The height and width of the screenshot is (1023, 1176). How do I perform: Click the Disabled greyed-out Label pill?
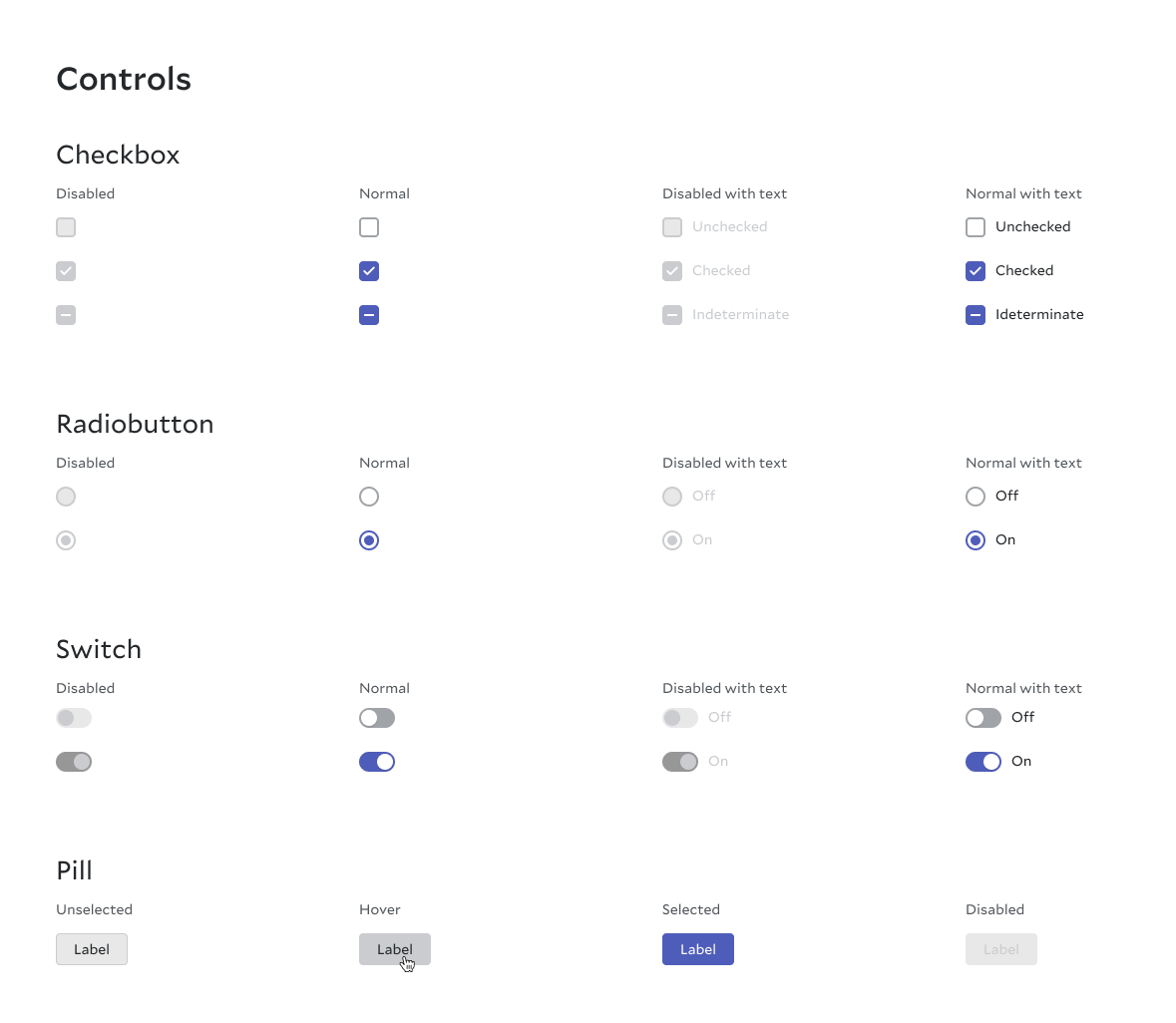(1001, 949)
